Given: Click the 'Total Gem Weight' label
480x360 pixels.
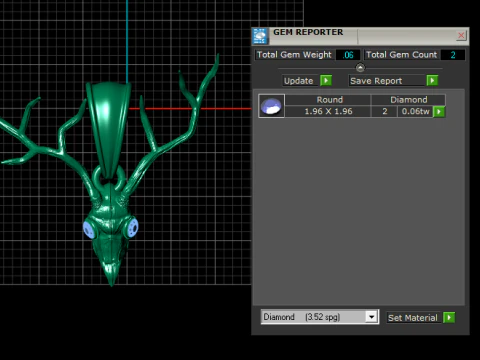Looking at the screenshot, I should [294, 55].
